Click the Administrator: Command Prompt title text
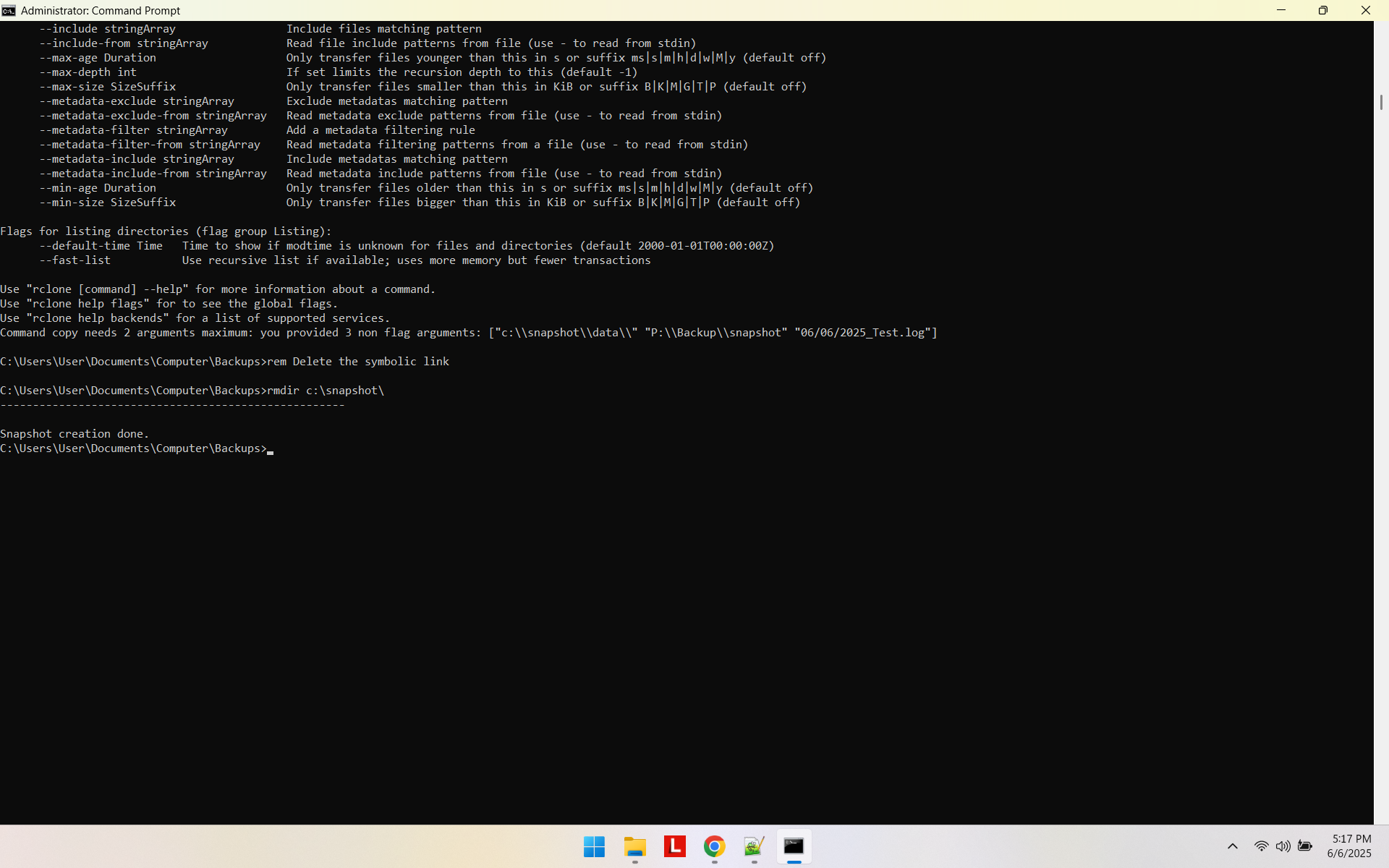 [101, 10]
